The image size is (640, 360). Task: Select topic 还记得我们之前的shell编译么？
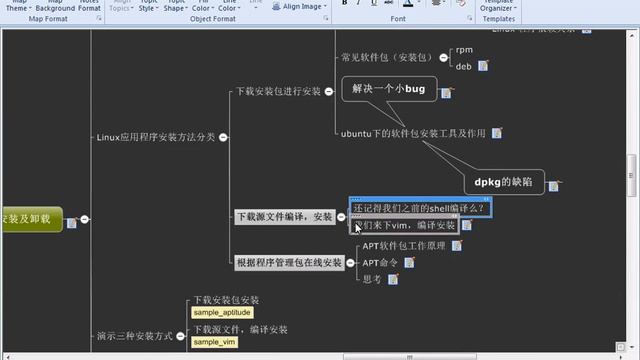coord(420,208)
